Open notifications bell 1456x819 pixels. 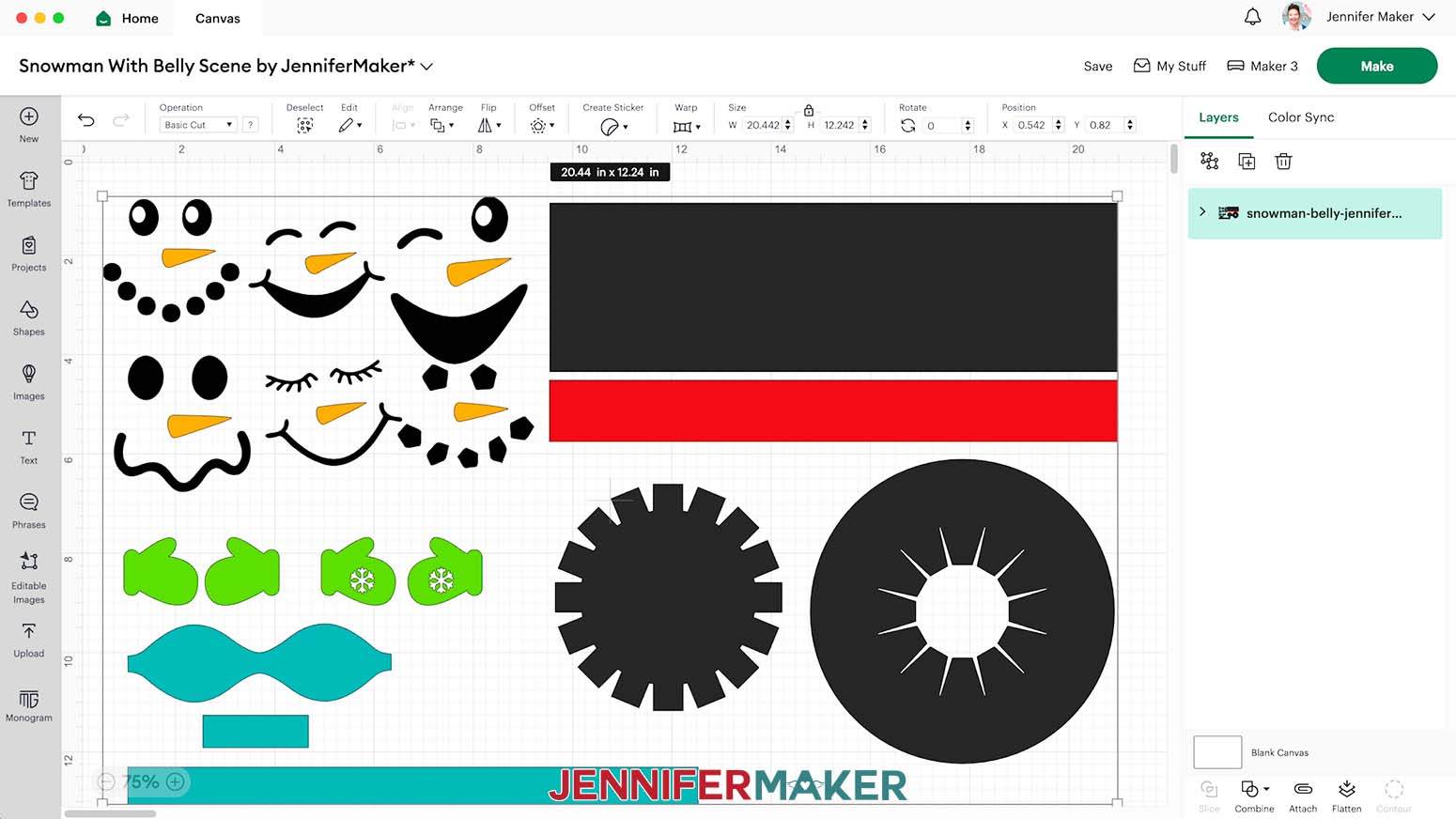pos(1252,17)
